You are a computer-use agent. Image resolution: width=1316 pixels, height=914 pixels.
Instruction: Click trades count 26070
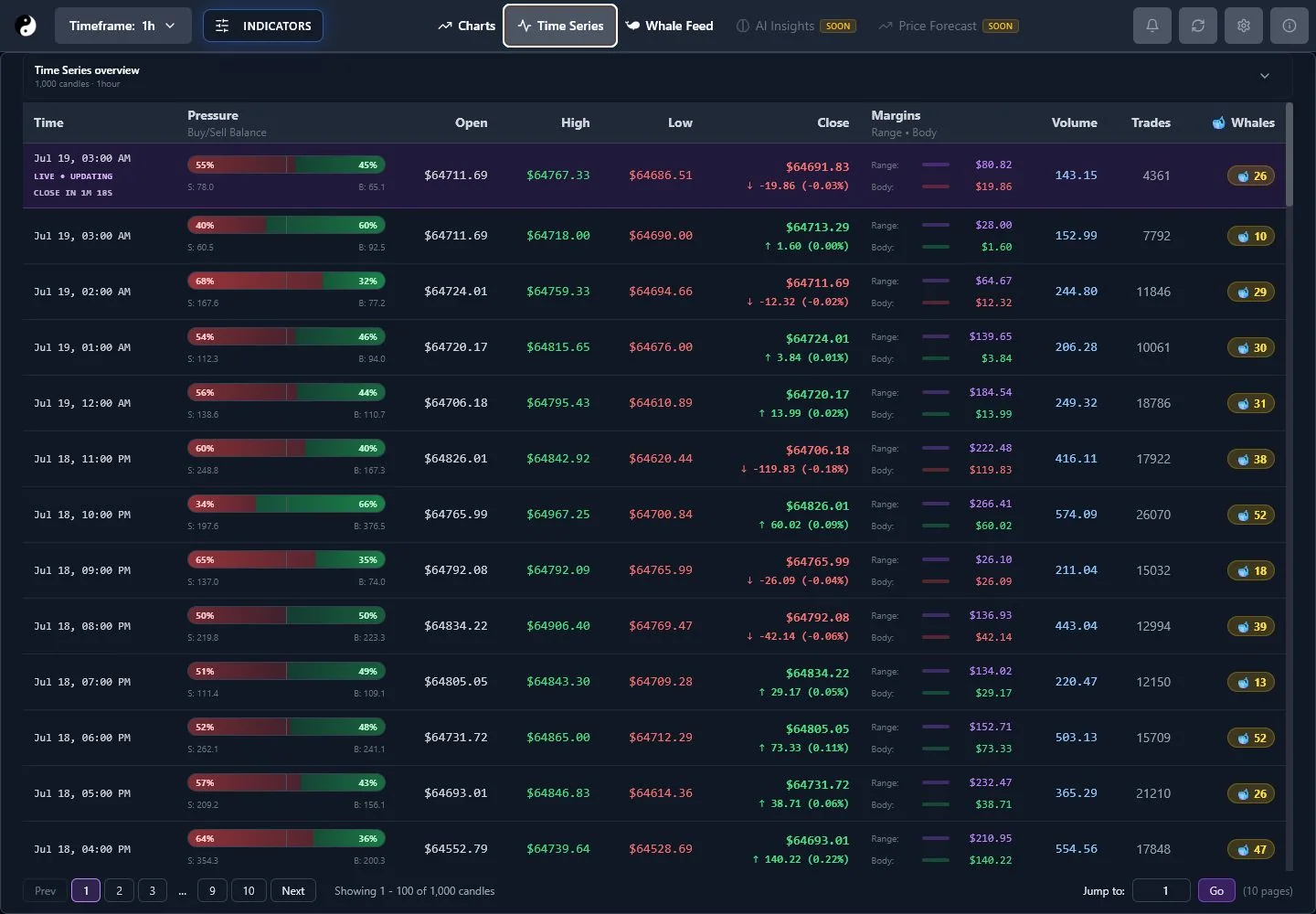[x=1153, y=515]
